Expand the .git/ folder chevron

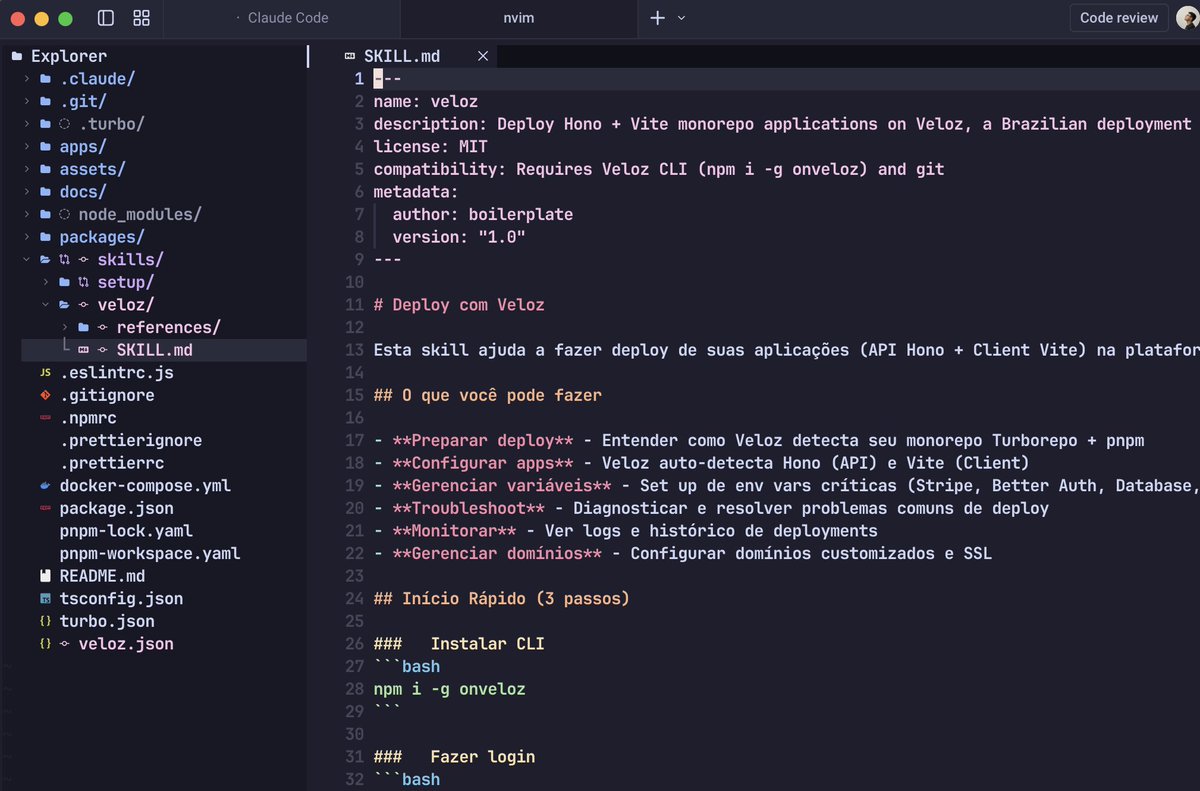tap(27, 101)
